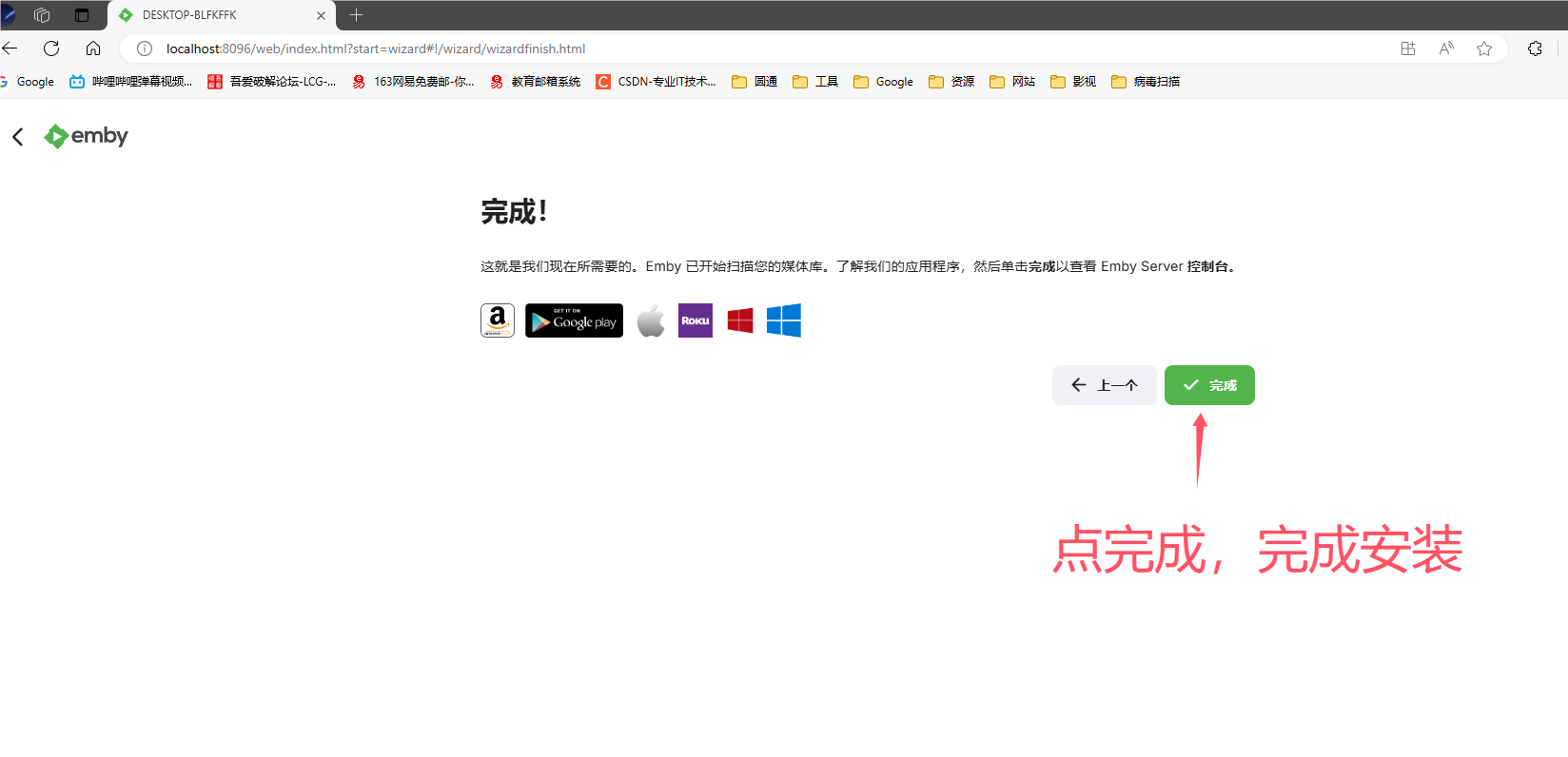Click the green 完成 finish button

tap(1209, 385)
